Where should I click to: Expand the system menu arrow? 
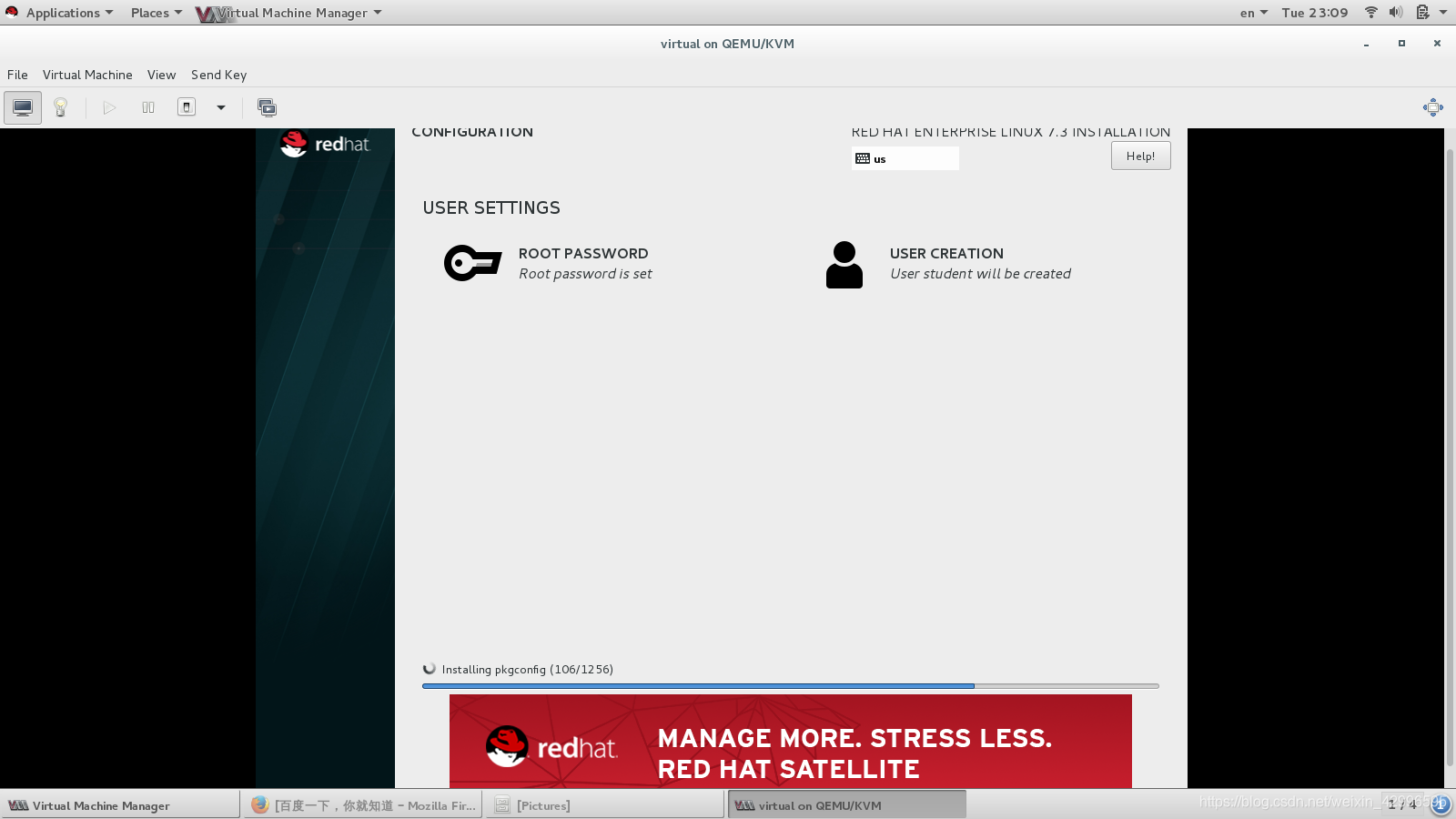click(x=1443, y=13)
